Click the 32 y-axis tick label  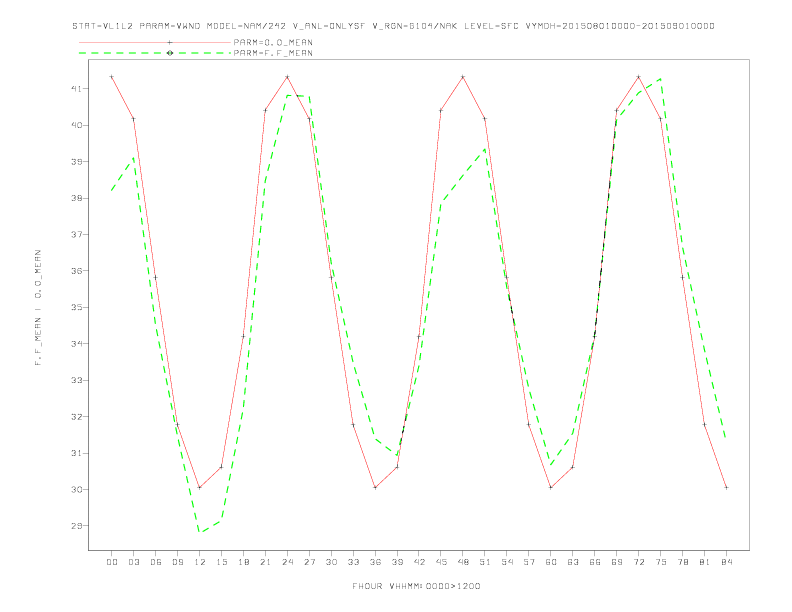pos(76,417)
